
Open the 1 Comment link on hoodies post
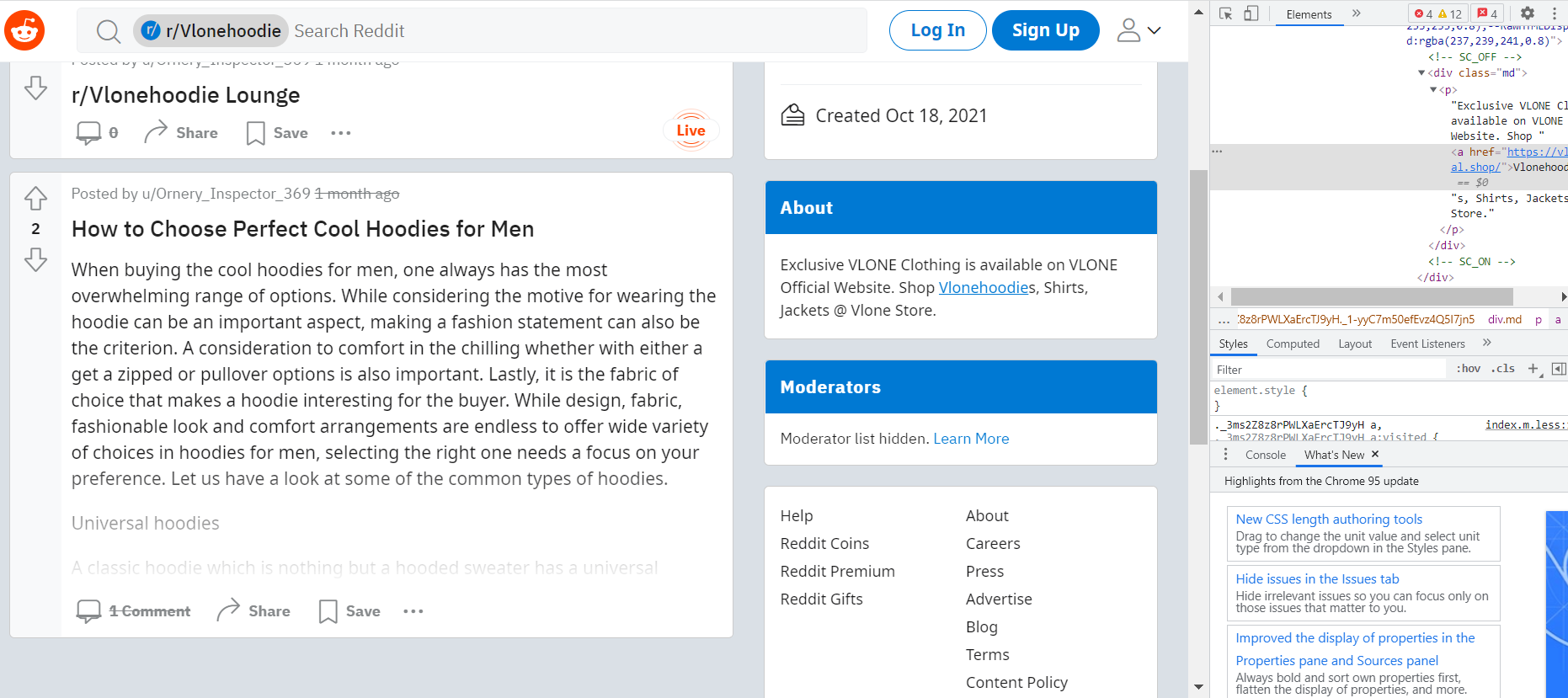pos(134,611)
